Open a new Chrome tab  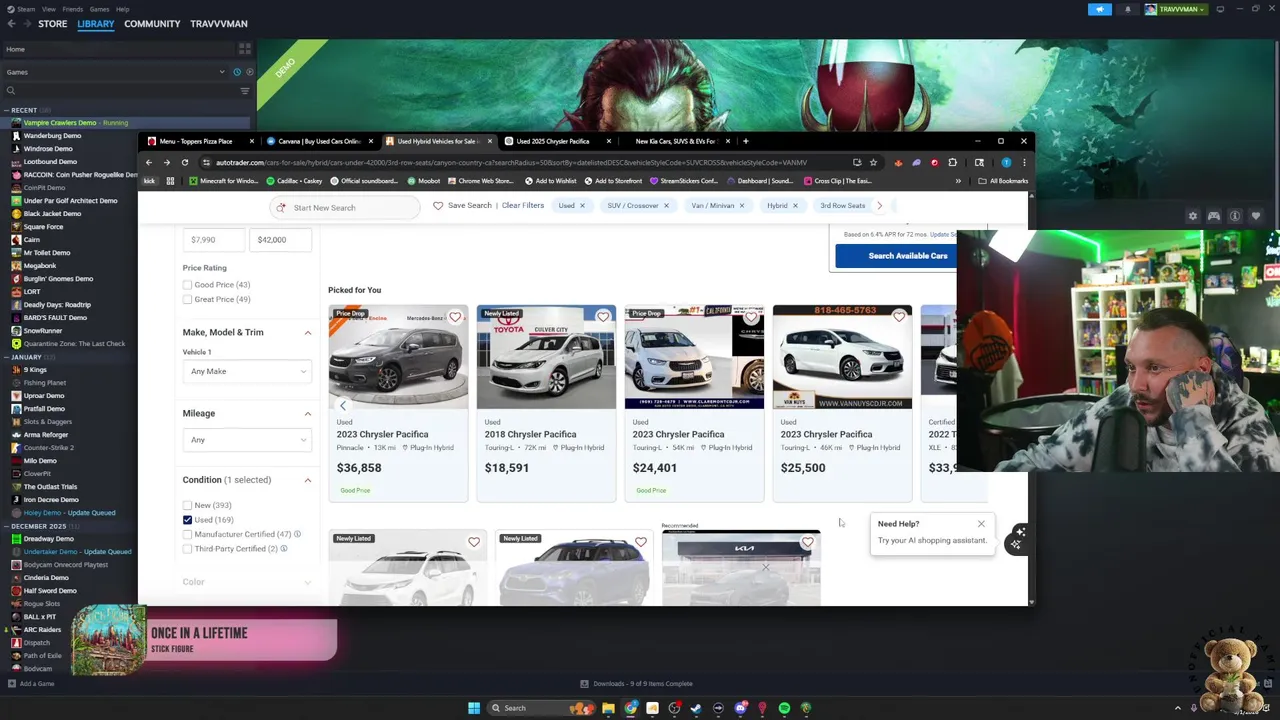pyautogui.click(x=745, y=141)
